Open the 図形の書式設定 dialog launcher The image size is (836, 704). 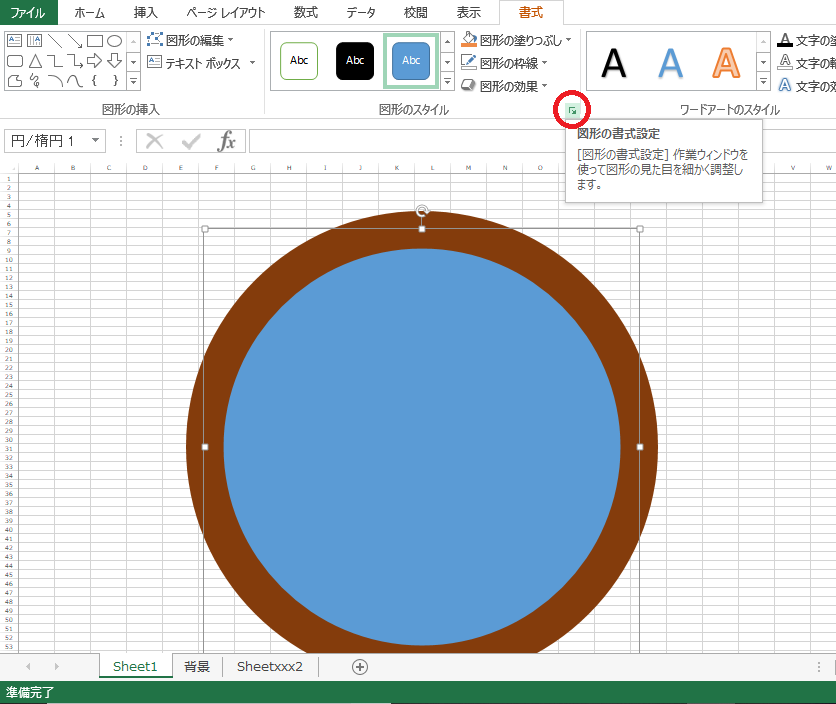(571, 110)
